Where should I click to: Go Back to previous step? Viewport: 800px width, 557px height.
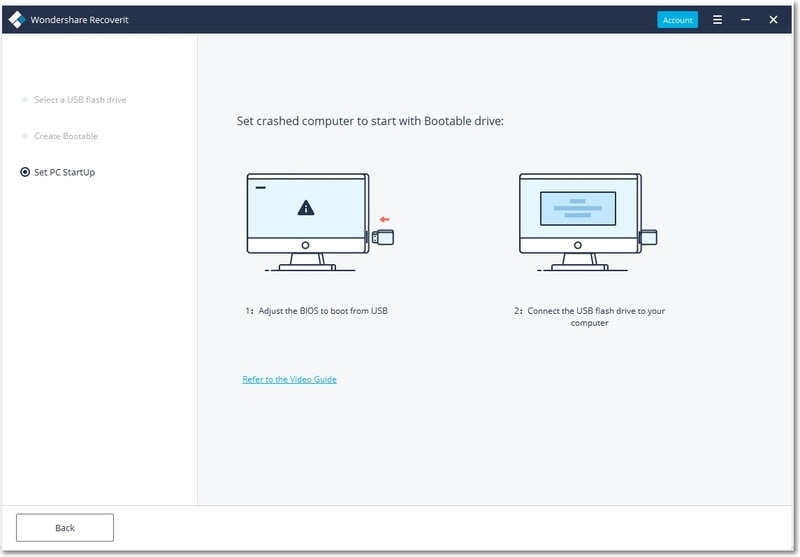click(65, 527)
